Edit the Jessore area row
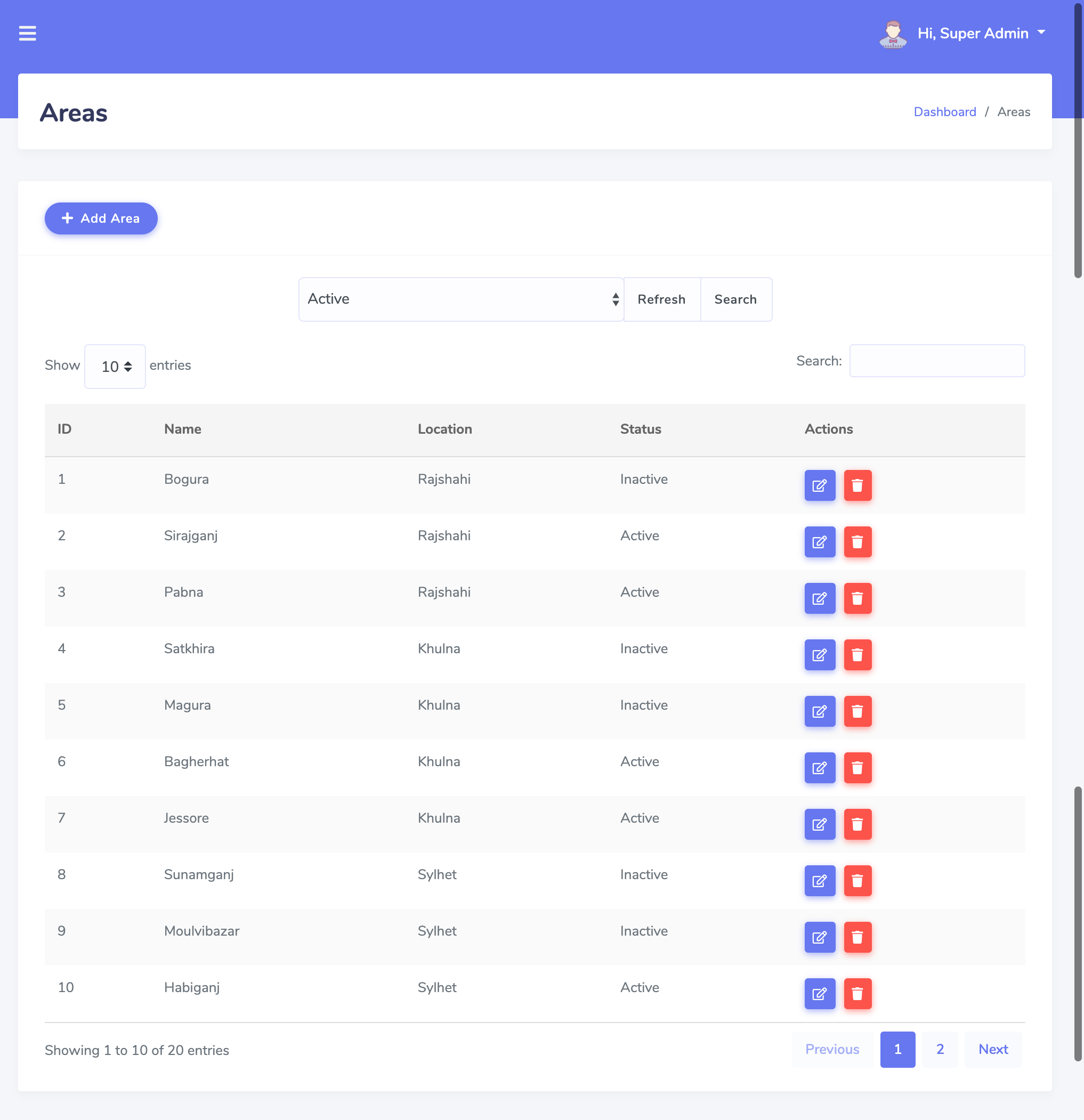1084x1120 pixels. [x=820, y=824]
